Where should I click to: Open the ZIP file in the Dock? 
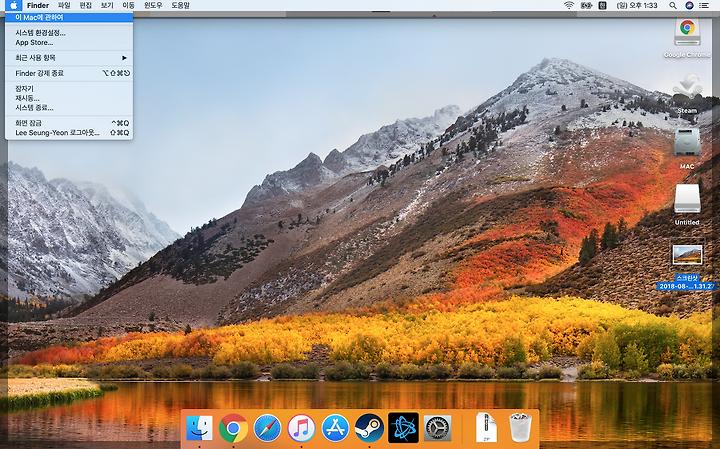(486, 427)
